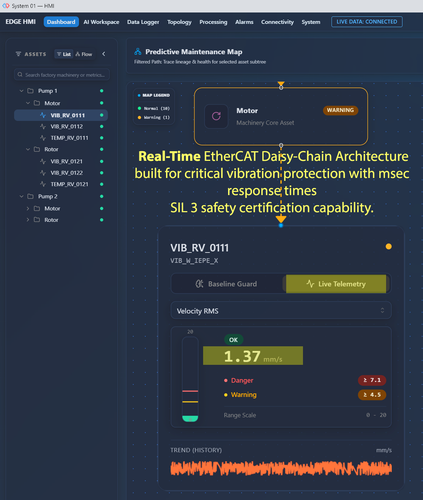Expand Motor under Pump 2

pyautogui.click(x=28, y=208)
